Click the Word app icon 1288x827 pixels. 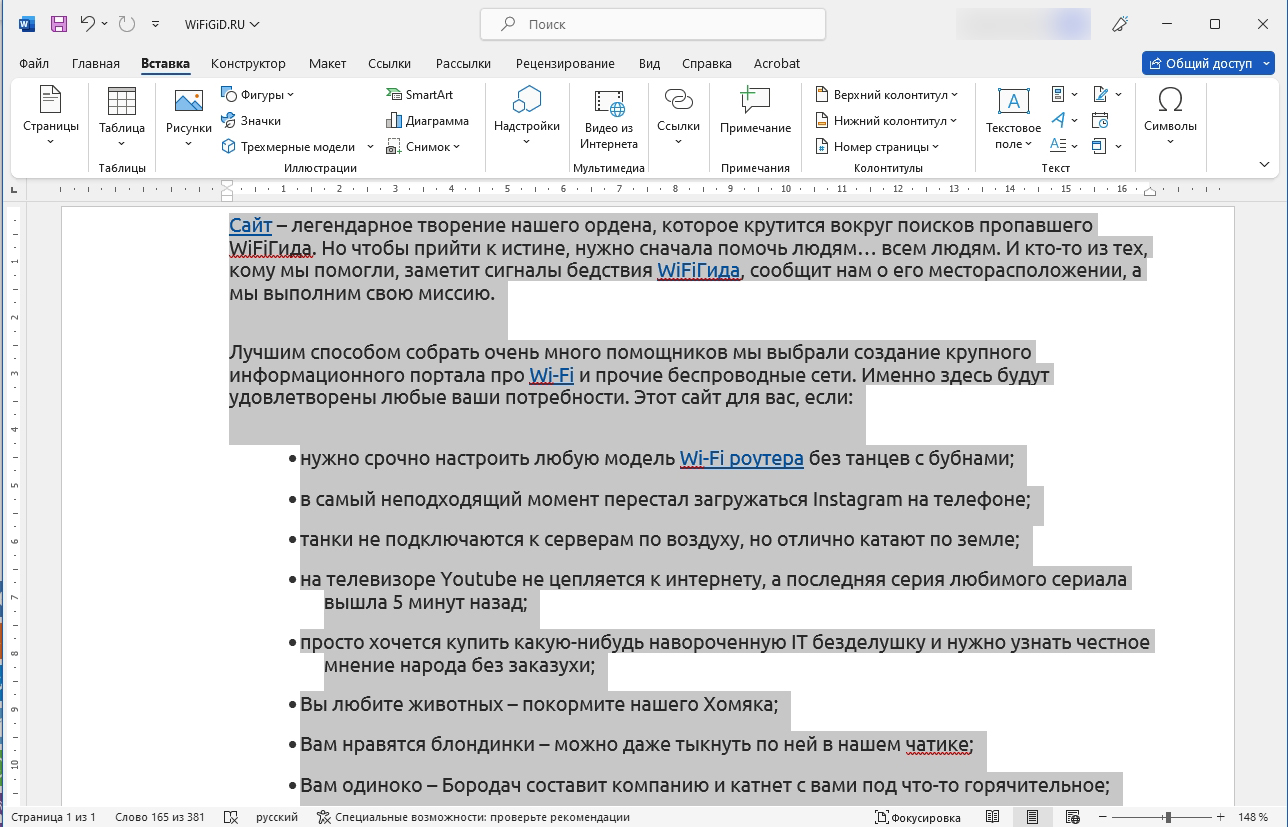(26, 24)
